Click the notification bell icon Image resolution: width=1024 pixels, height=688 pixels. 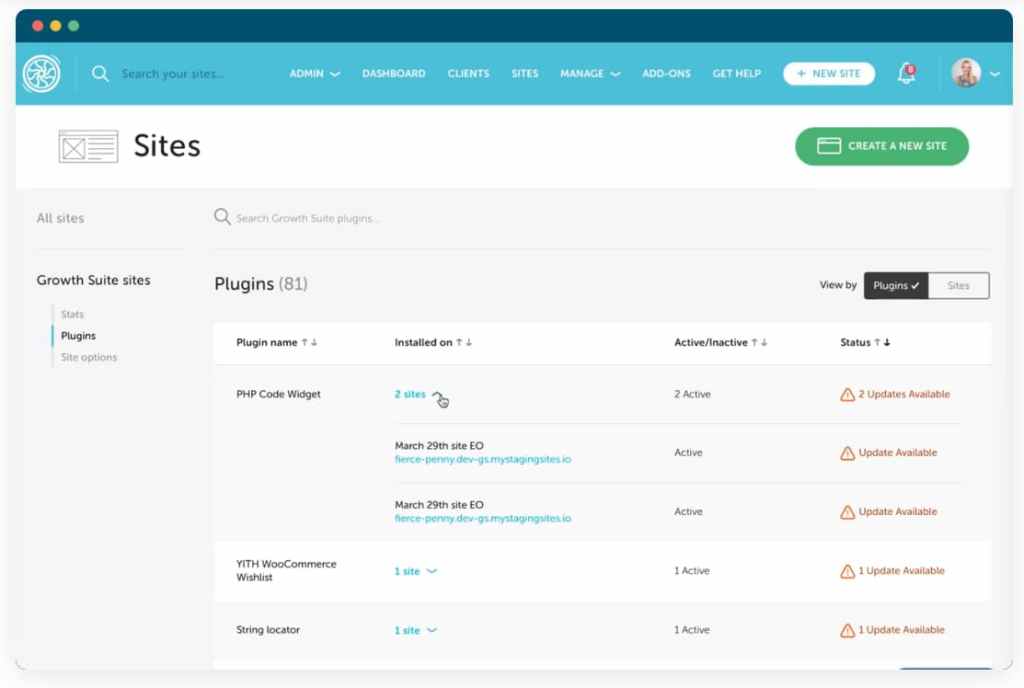pos(905,73)
